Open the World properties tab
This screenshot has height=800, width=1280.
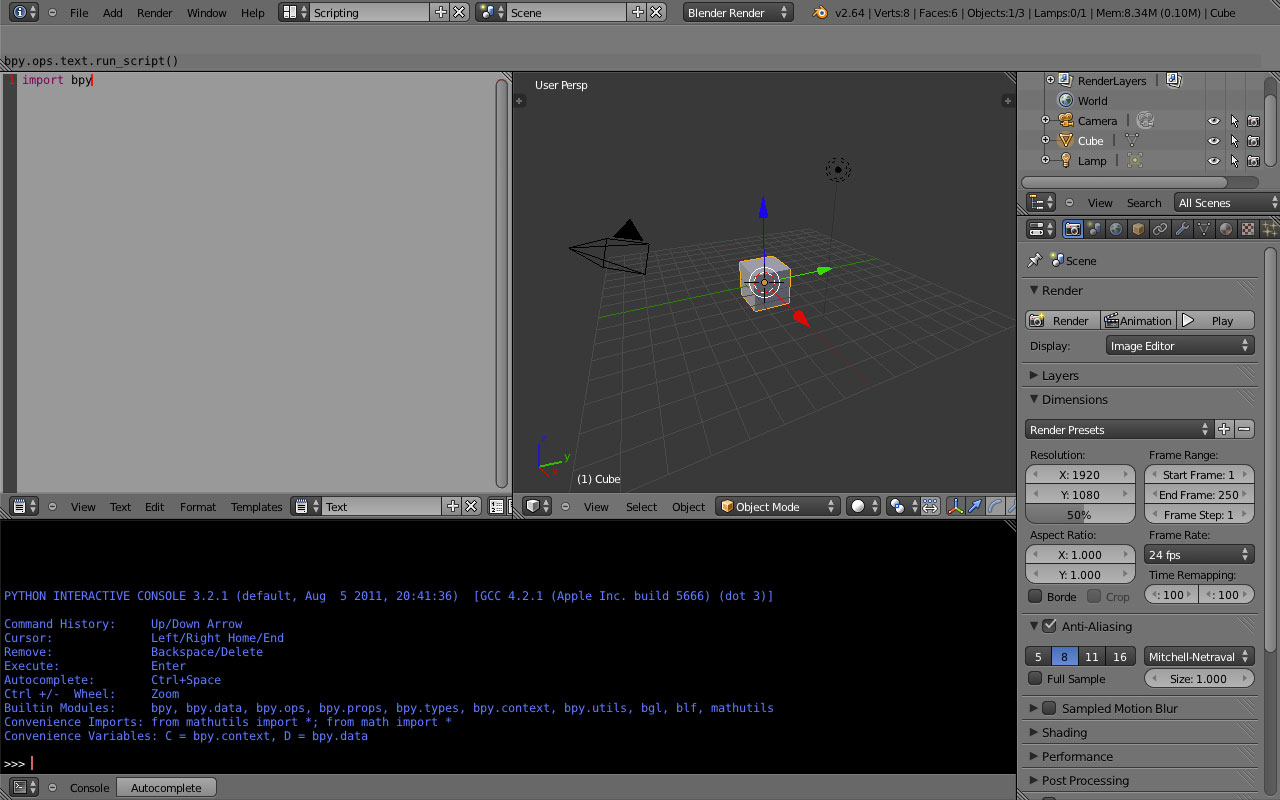(x=1116, y=229)
